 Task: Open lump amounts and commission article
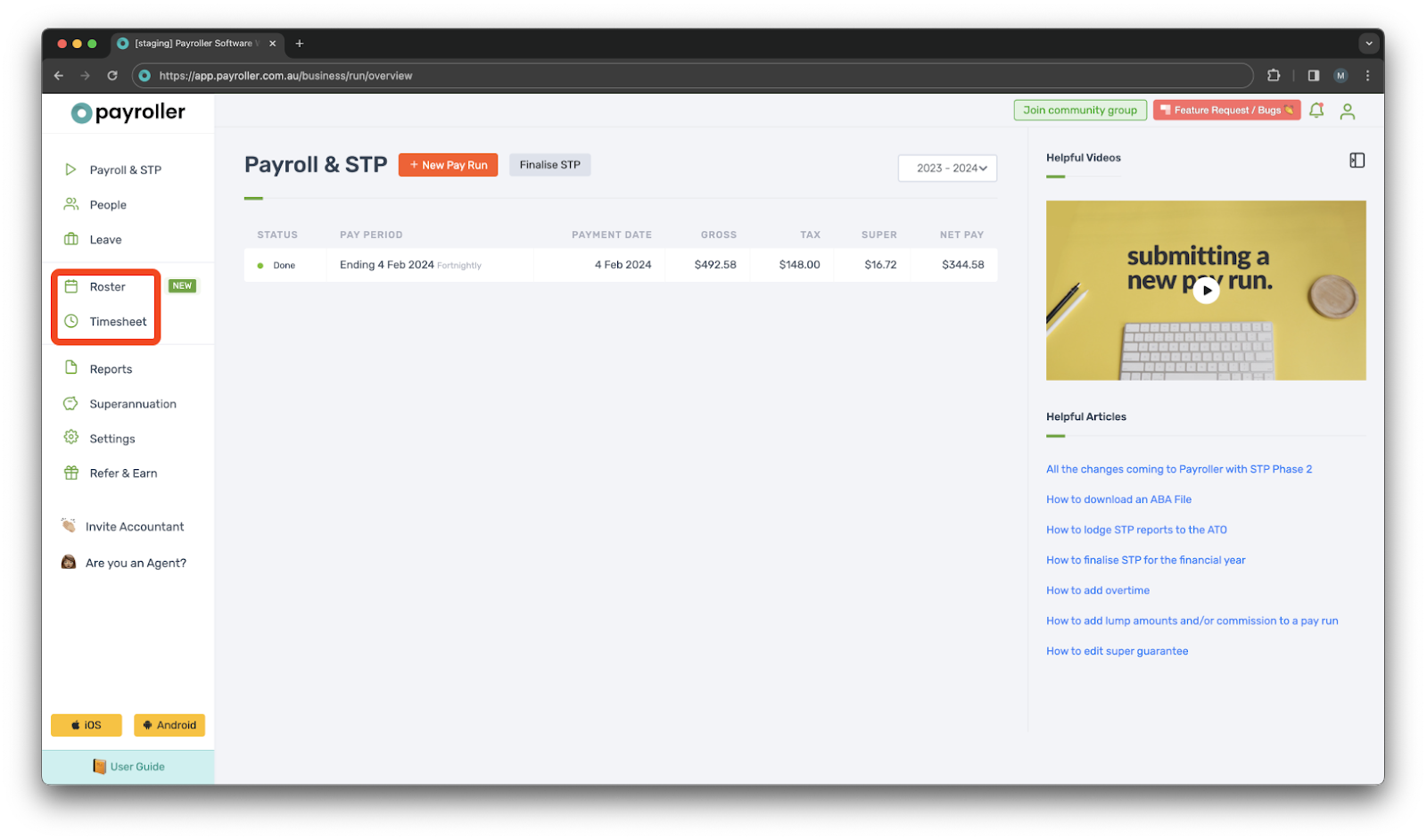pos(1192,621)
